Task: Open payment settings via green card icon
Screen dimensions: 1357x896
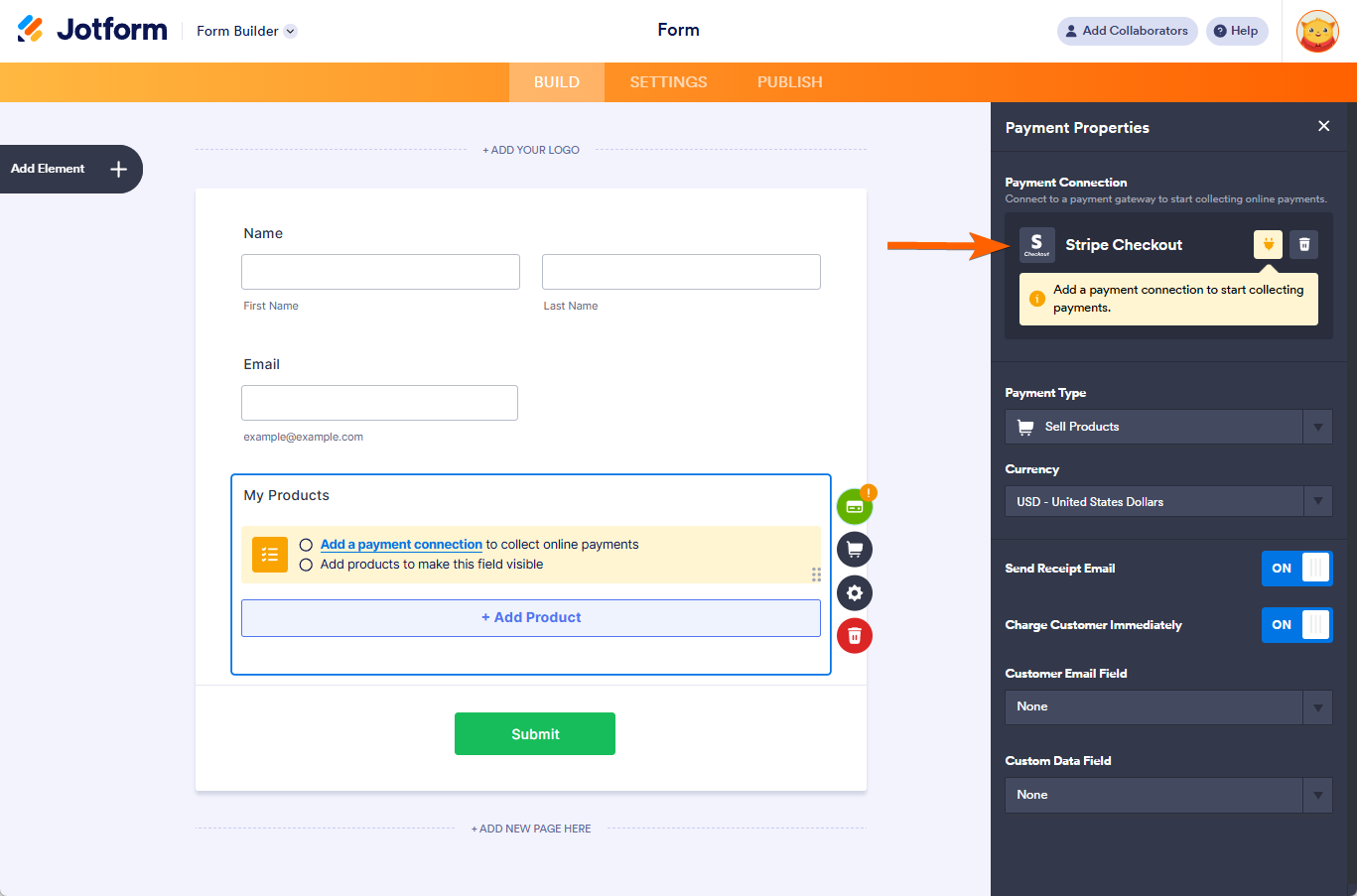Action: (854, 505)
